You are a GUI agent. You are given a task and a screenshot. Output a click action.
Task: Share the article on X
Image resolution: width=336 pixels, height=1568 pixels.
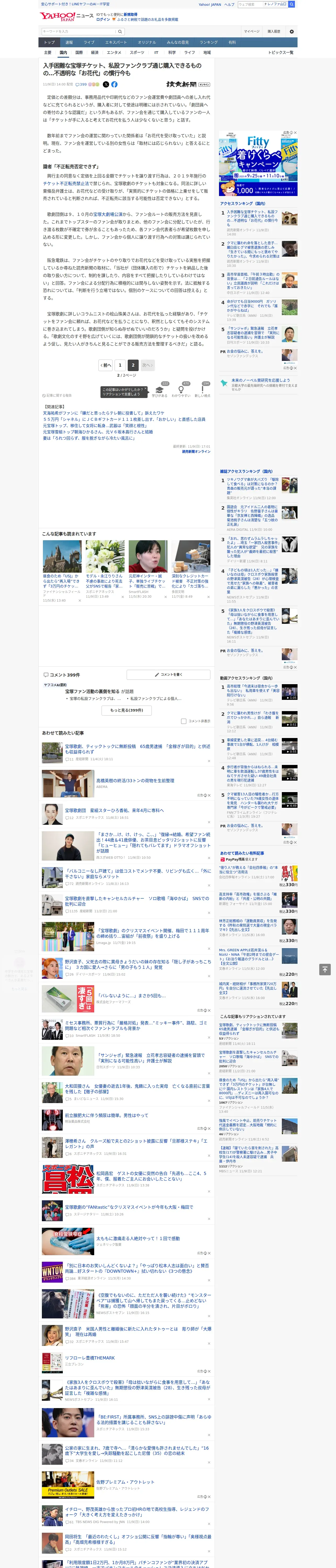tap(106, 85)
